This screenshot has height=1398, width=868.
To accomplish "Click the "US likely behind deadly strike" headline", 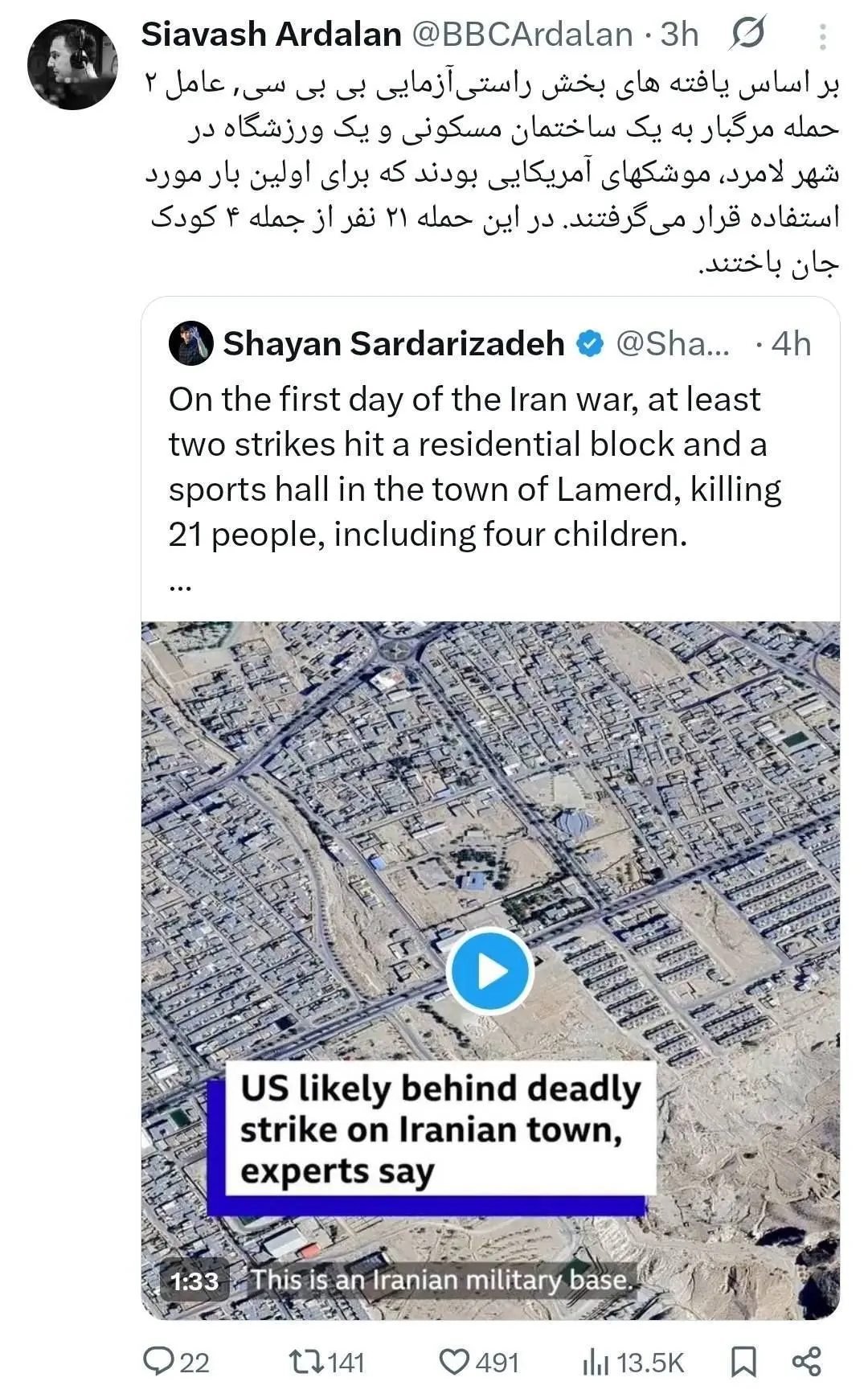I will tap(440, 1129).
